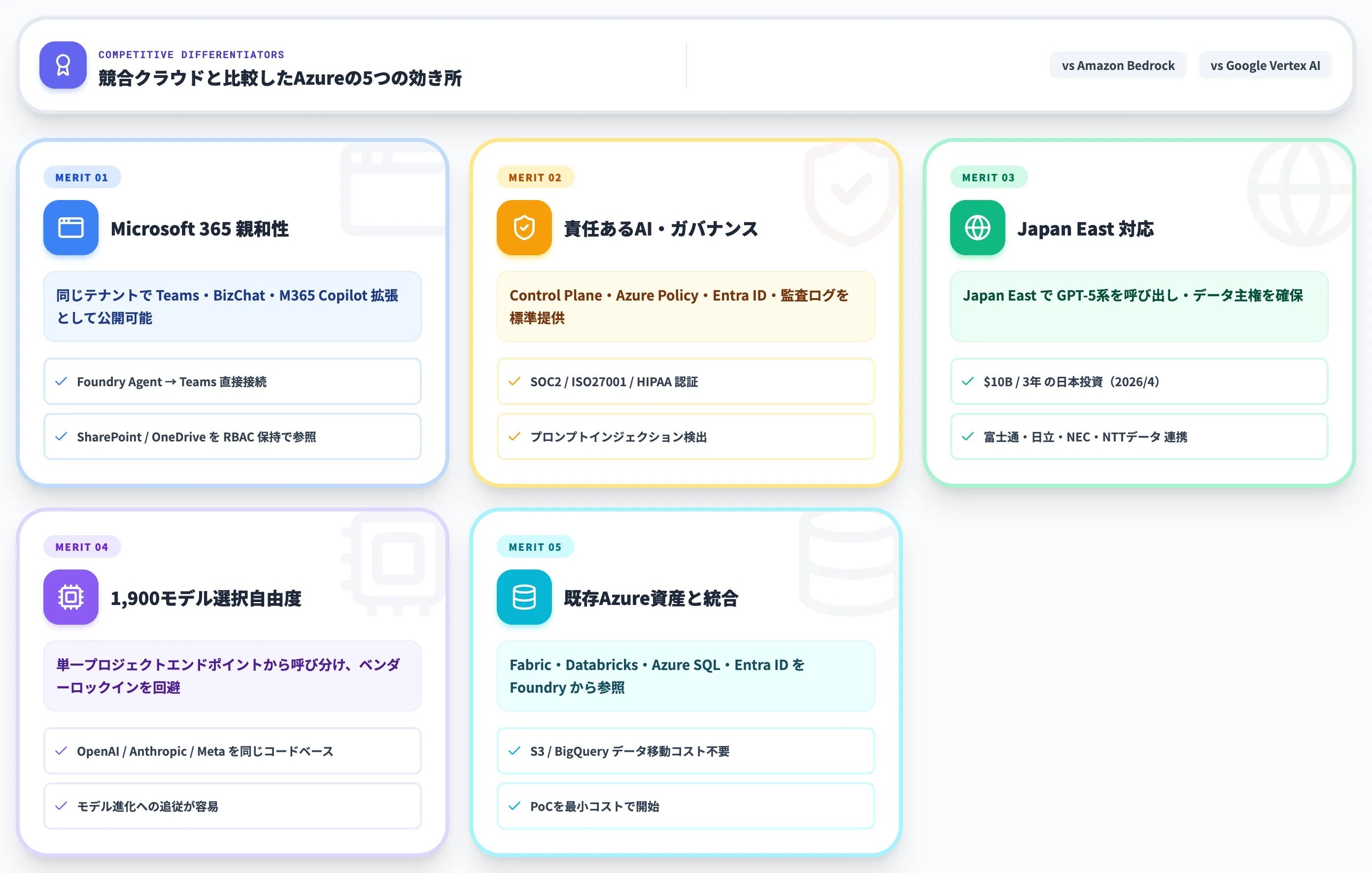Click the heading 競合クラウドと比較したAzureの5つの効き所

click(x=280, y=78)
